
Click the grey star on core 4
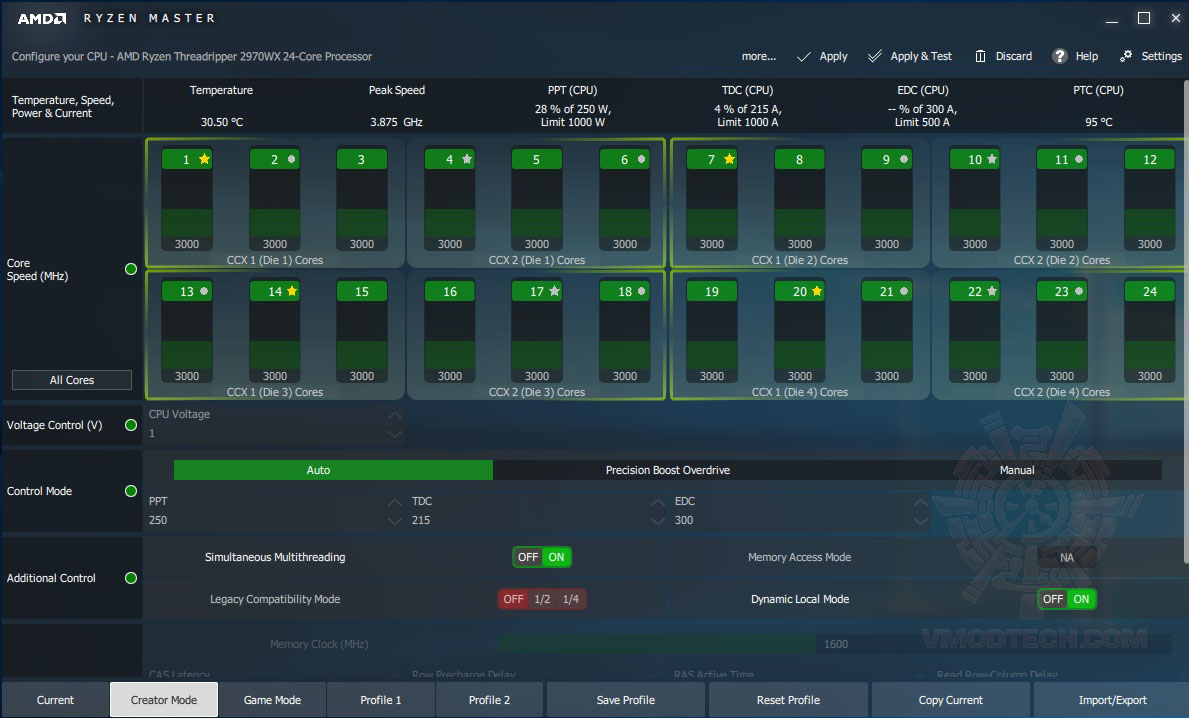[467, 159]
